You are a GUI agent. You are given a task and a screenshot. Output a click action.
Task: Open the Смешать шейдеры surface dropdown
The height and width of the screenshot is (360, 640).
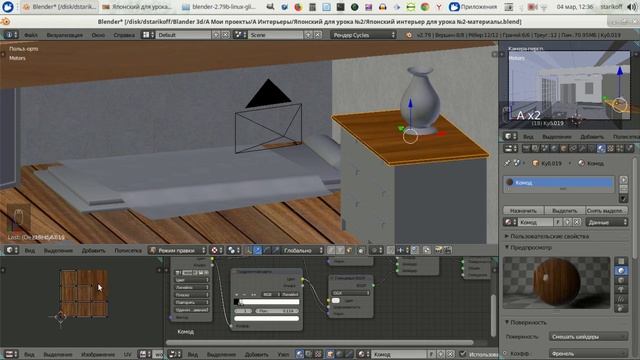pyautogui.click(x=589, y=337)
